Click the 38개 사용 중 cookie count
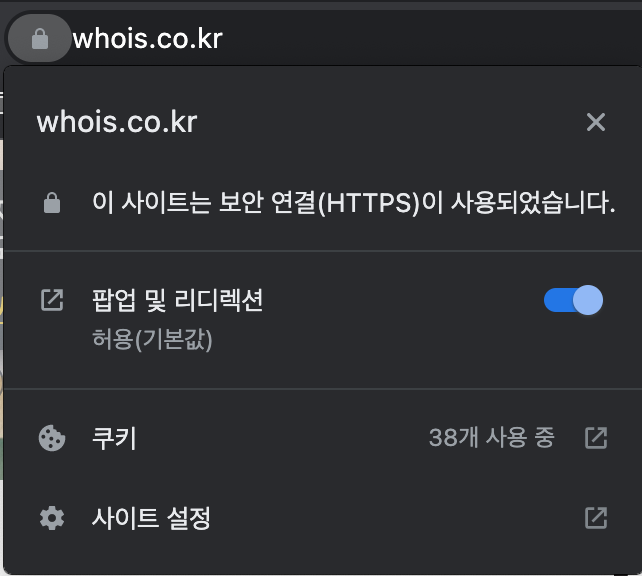Screen dimensions: 642x576 [x=491, y=437]
